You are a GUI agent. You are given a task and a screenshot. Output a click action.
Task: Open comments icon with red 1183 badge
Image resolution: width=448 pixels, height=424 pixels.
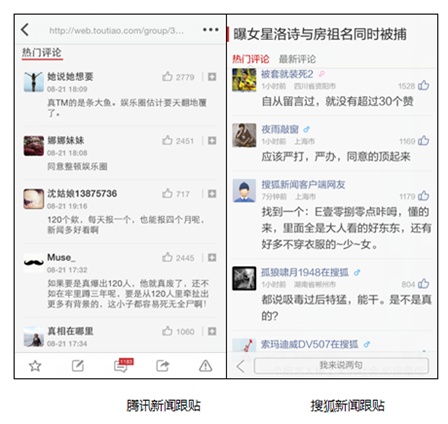[123, 365]
